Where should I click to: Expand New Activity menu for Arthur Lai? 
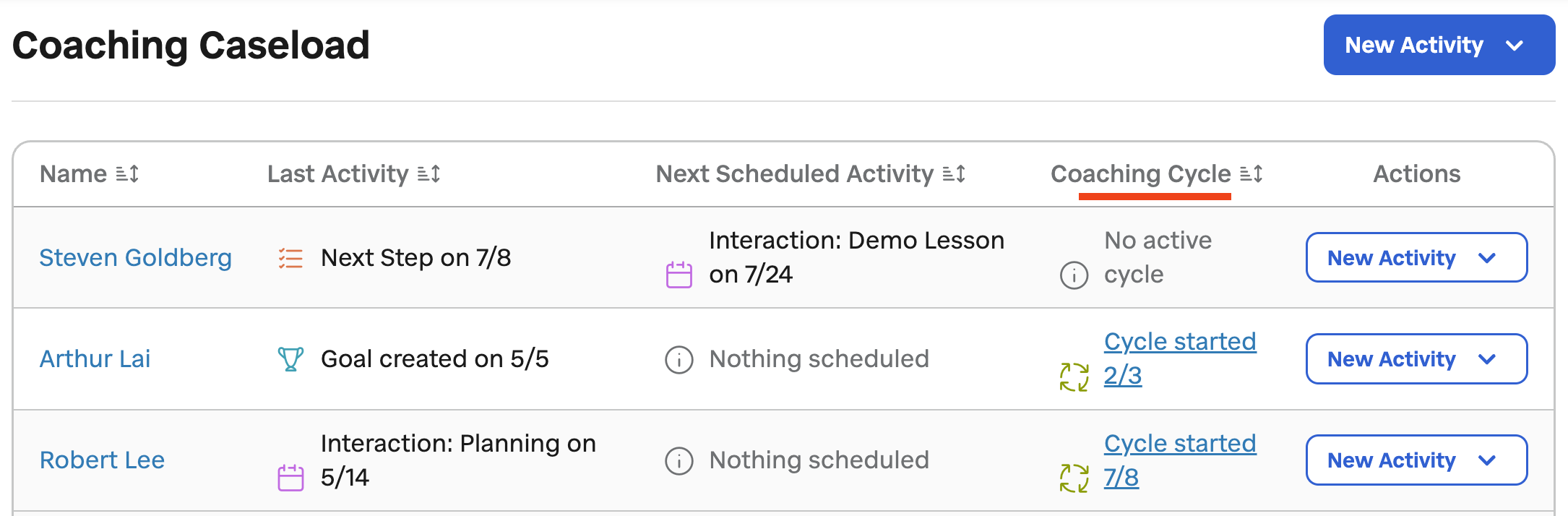click(x=1416, y=358)
